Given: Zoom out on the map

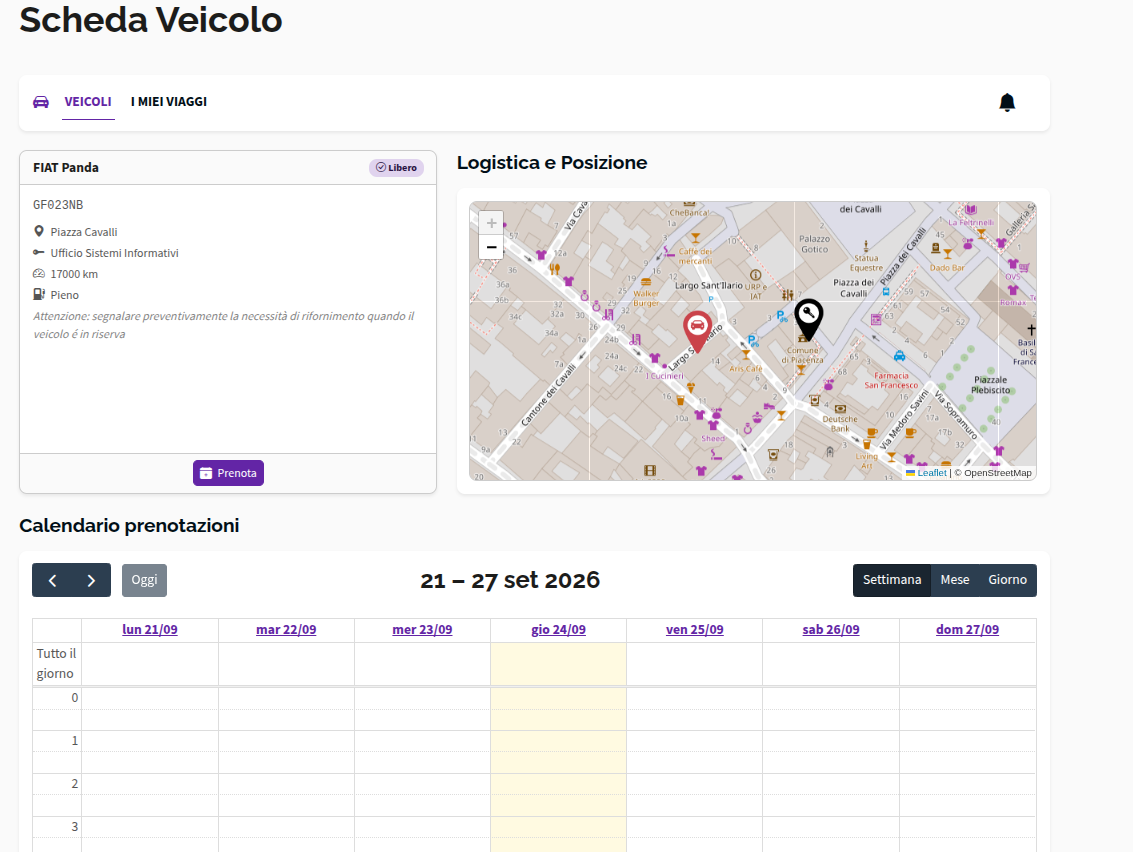Looking at the screenshot, I should [x=491, y=247].
